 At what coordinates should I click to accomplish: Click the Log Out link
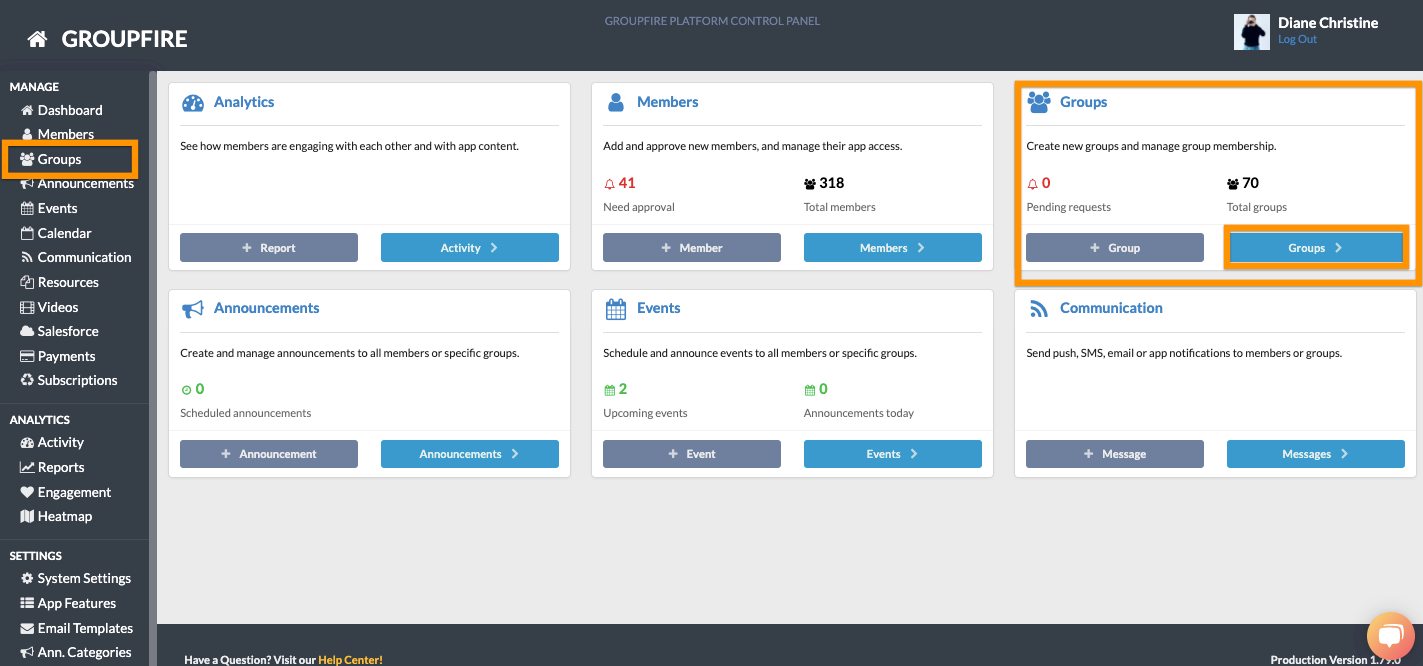[x=1297, y=40]
